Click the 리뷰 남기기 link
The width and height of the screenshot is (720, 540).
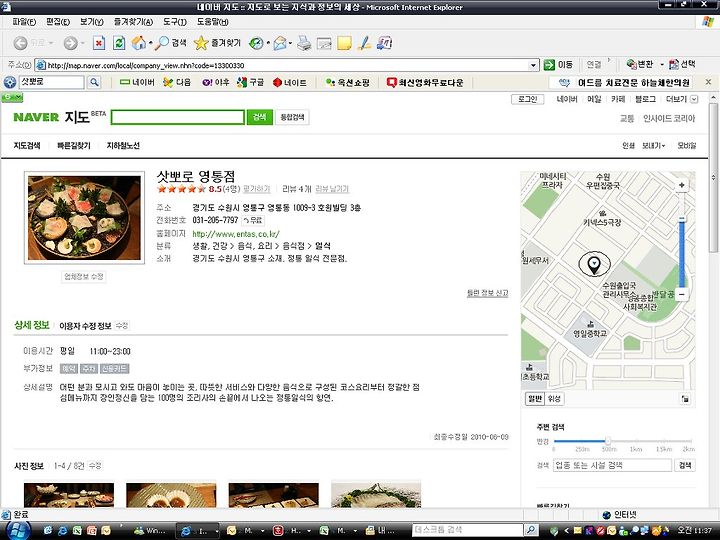pos(332,189)
